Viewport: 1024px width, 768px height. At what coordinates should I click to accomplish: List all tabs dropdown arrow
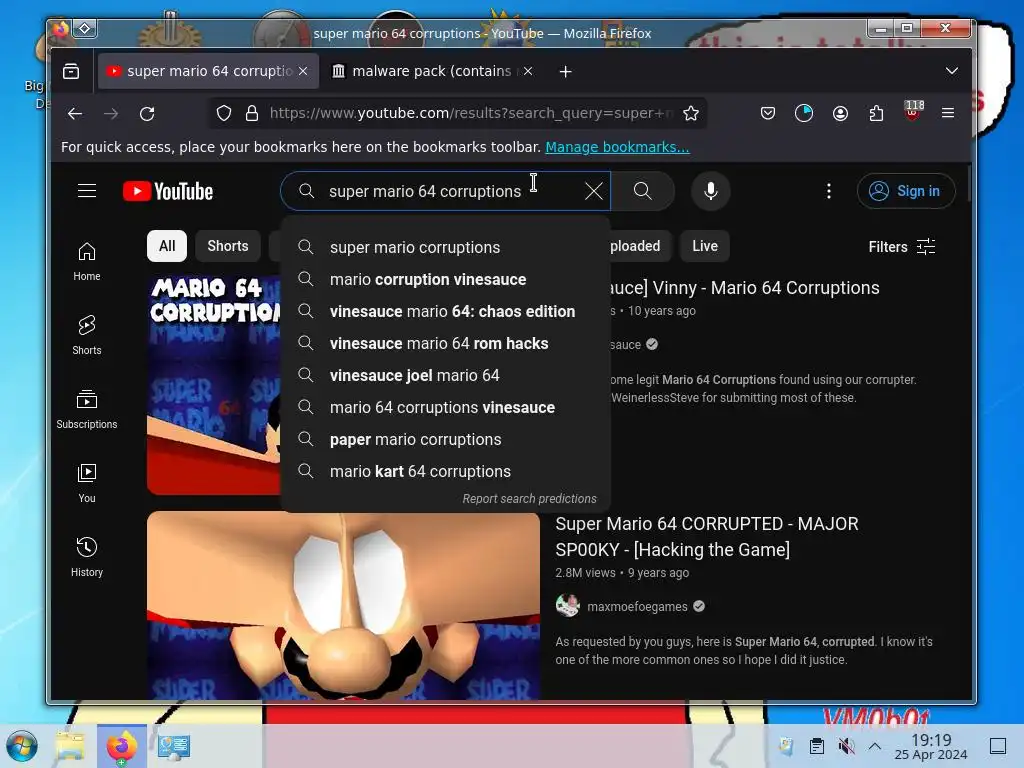[x=952, y=71]
